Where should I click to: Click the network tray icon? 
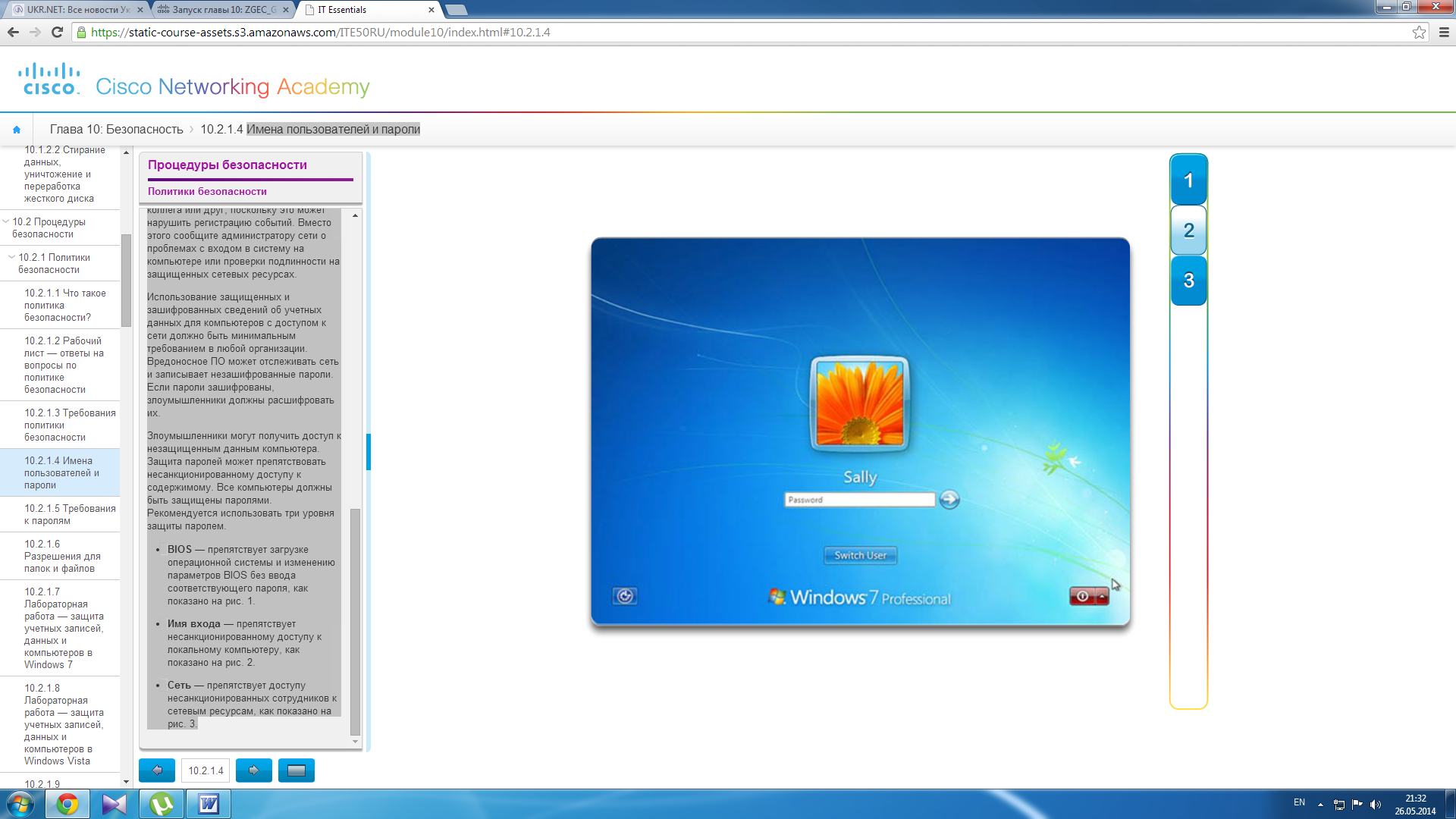[x=1339, y=805]
